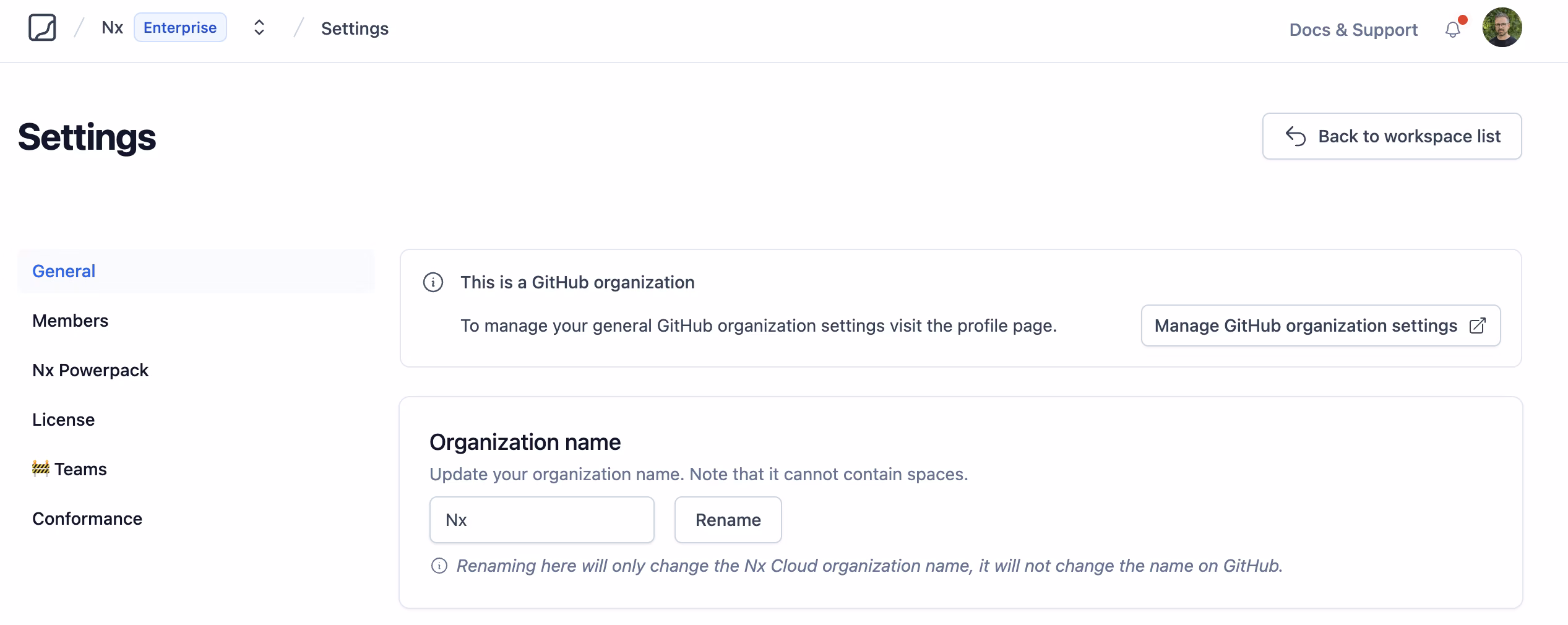This screenshot has width=1568, height=625.
Task: Click the return arrow icon for workspace list
Action: 1295,136
